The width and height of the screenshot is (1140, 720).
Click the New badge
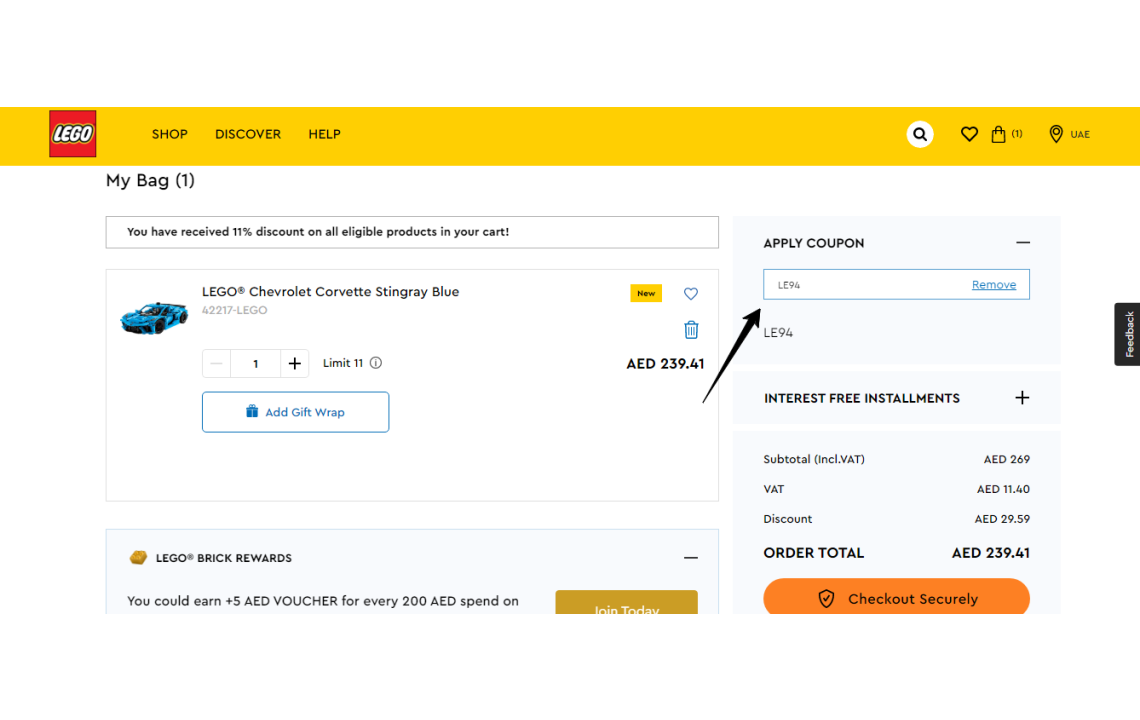coord(646,293)
